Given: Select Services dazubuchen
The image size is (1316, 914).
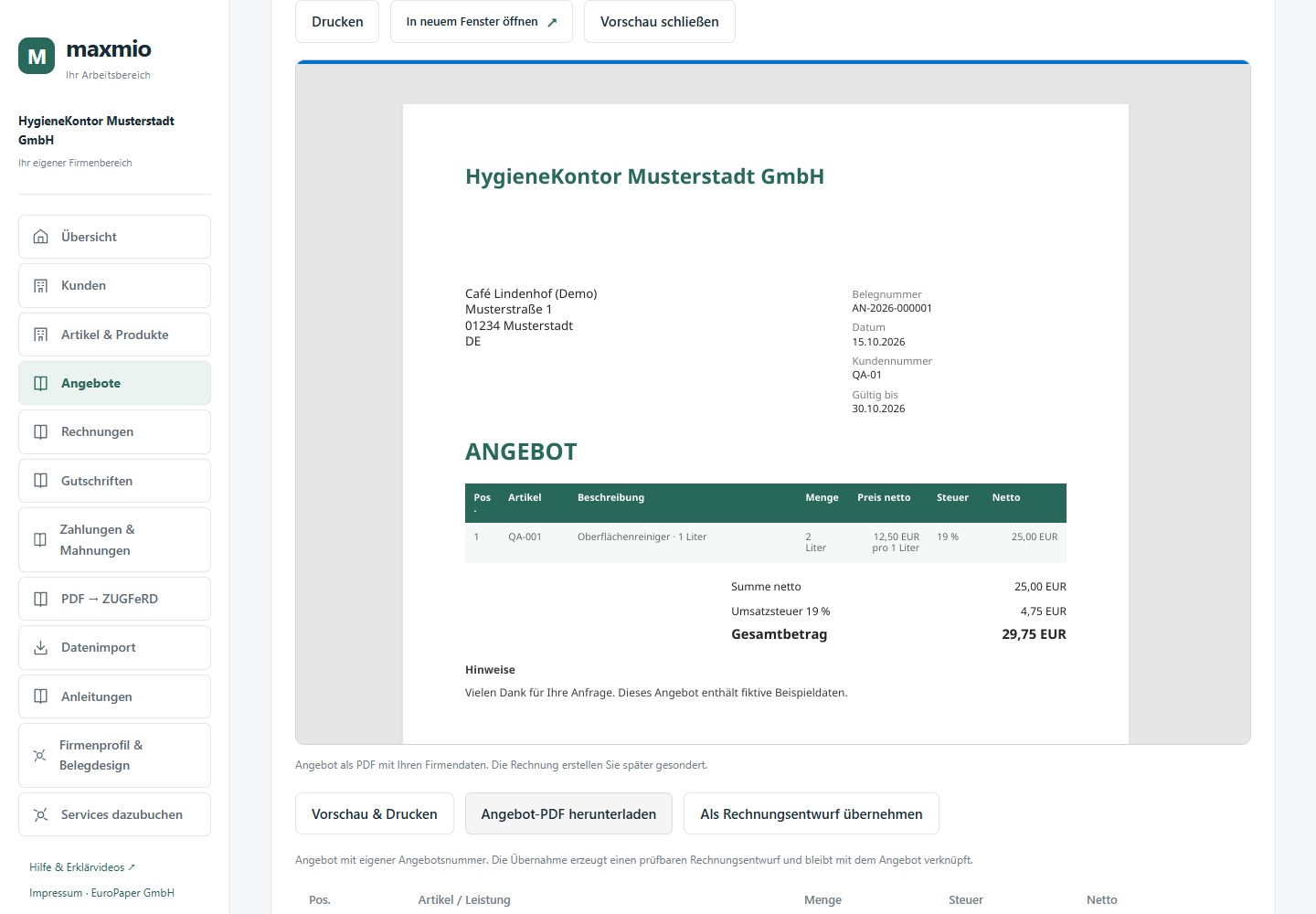Looking at the screenshot, I should (x=114, y=814).
